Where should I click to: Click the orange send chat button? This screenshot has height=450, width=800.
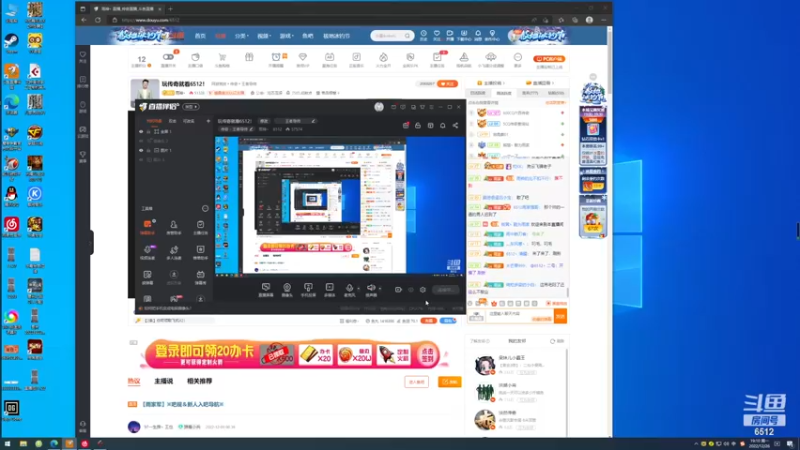click(x=560, y=317)
